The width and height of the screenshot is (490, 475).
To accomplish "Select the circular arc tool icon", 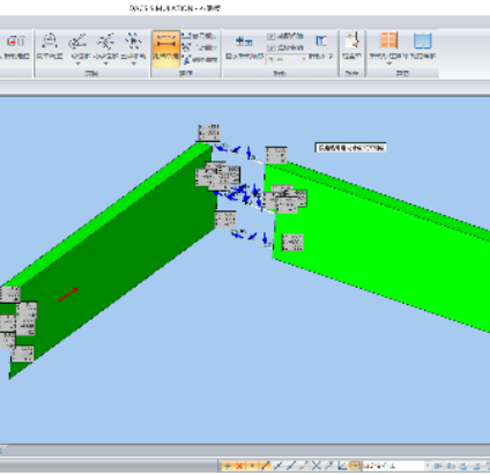I will [50, 42].
